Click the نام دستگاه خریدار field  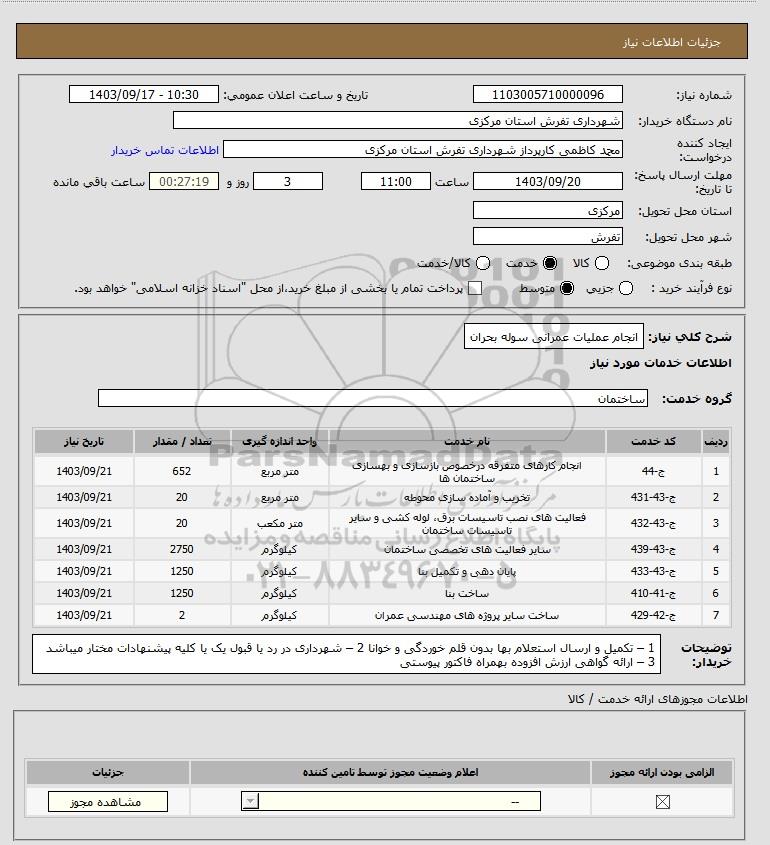[398, 120]
